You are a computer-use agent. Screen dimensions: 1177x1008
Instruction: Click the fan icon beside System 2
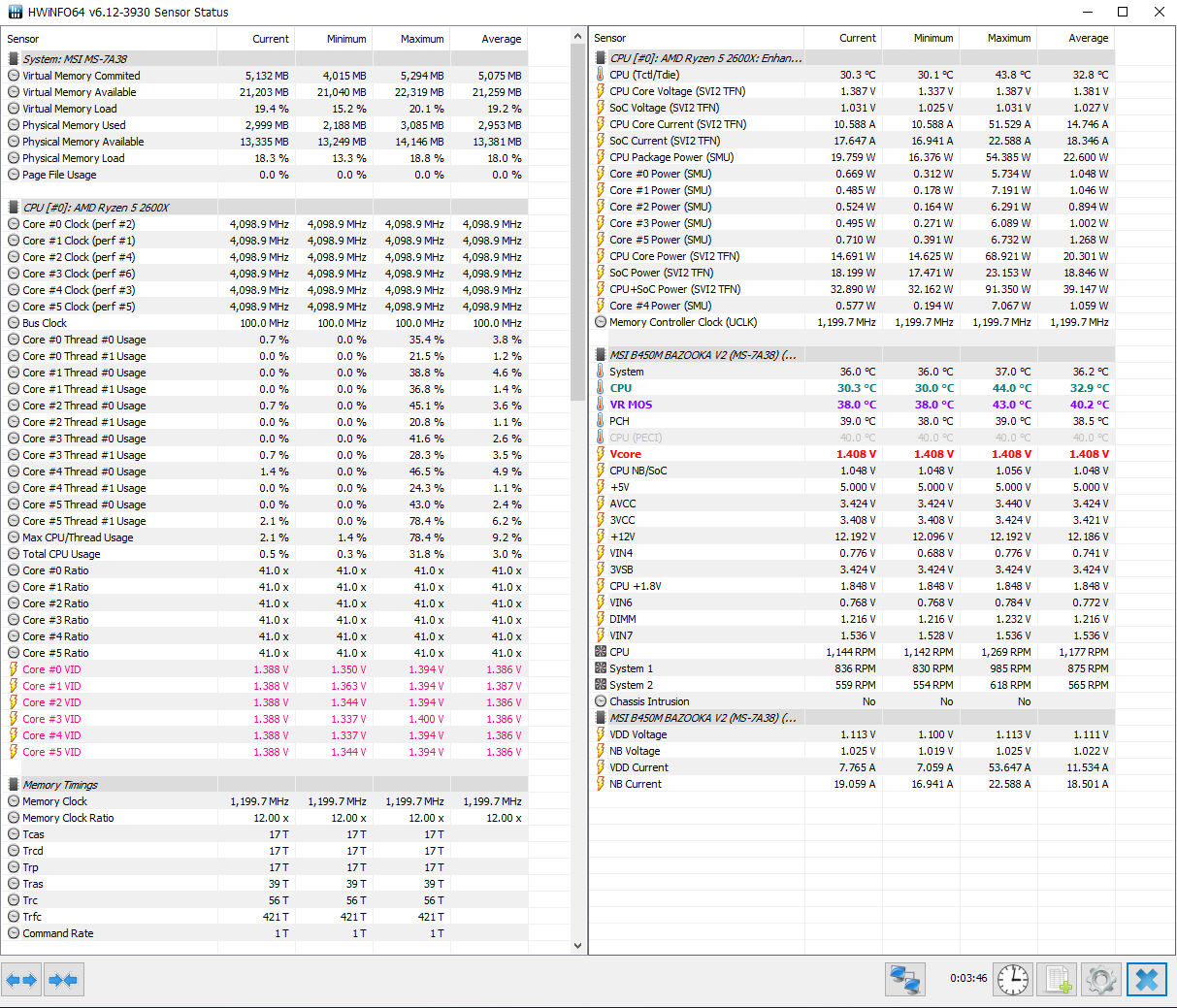click(601, 685)
